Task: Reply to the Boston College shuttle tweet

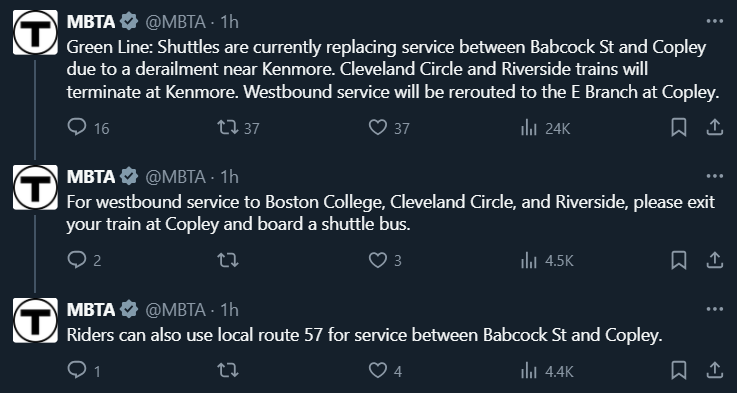Action: [84, 260]
